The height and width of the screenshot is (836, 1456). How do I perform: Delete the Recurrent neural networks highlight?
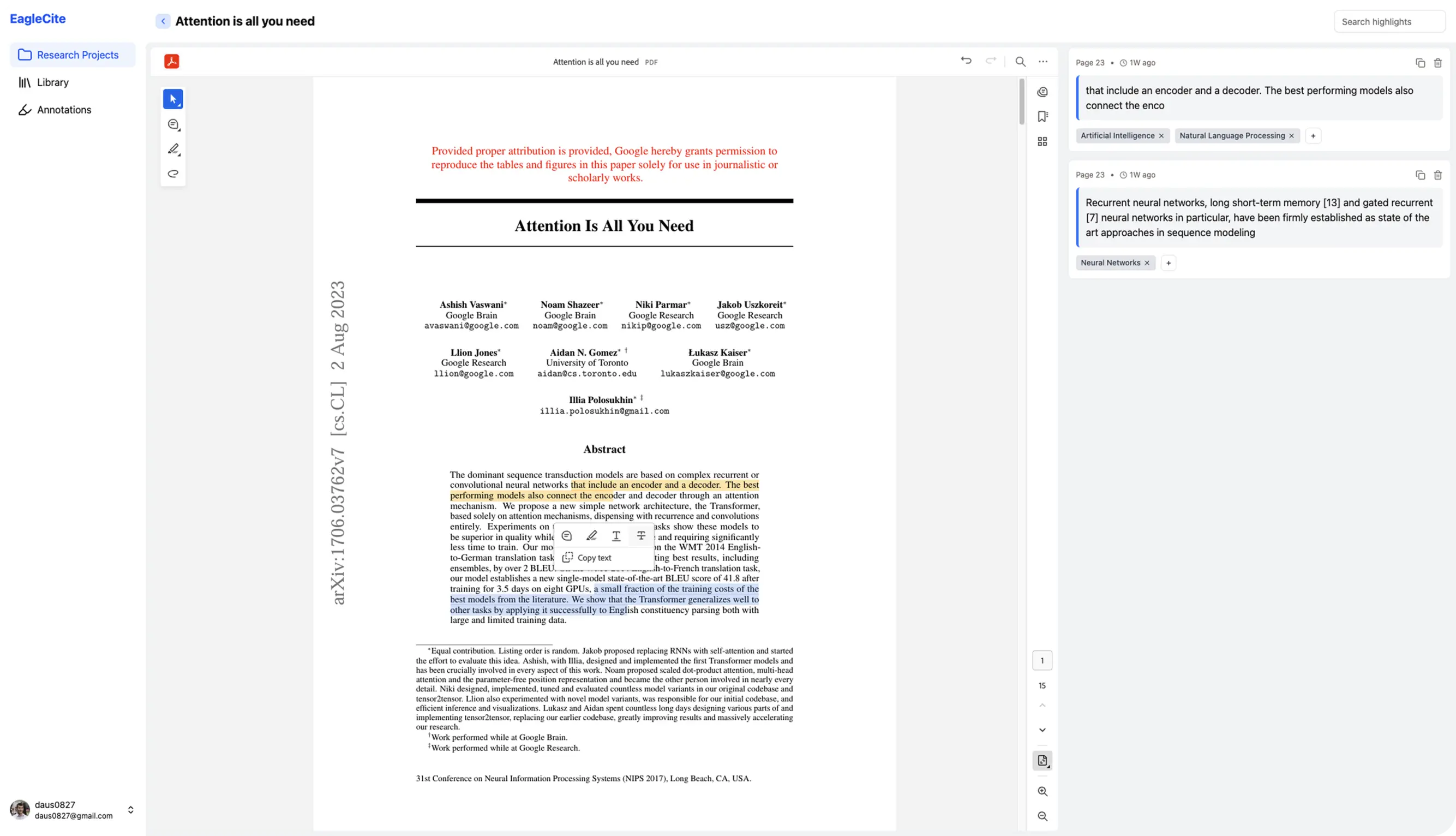coord(1437,175)
